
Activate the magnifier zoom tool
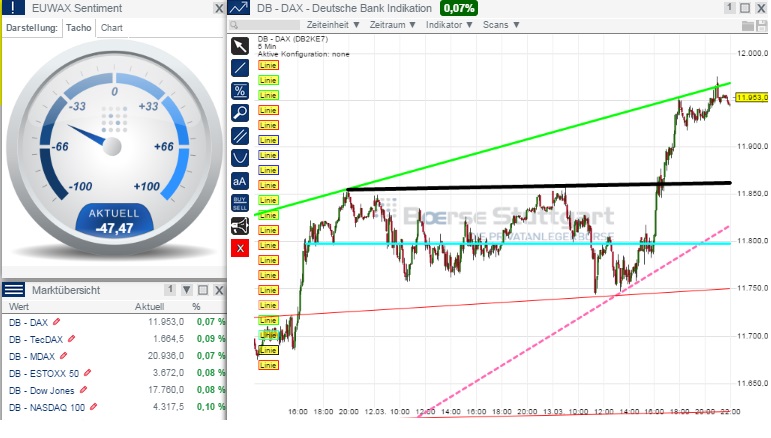[x=240, y=113]
